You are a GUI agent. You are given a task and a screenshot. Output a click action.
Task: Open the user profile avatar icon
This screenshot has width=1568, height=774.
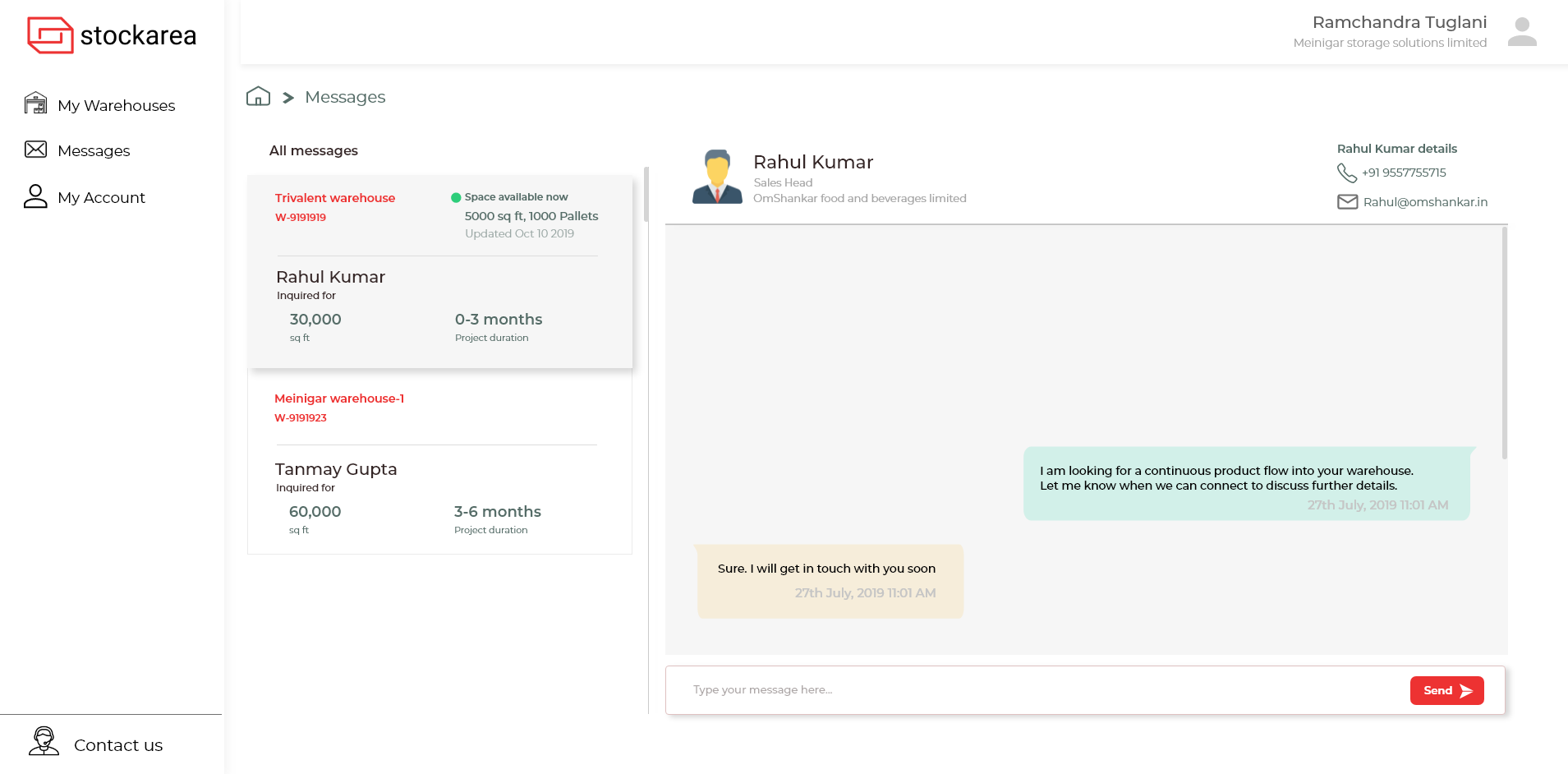click(1522, 32)
